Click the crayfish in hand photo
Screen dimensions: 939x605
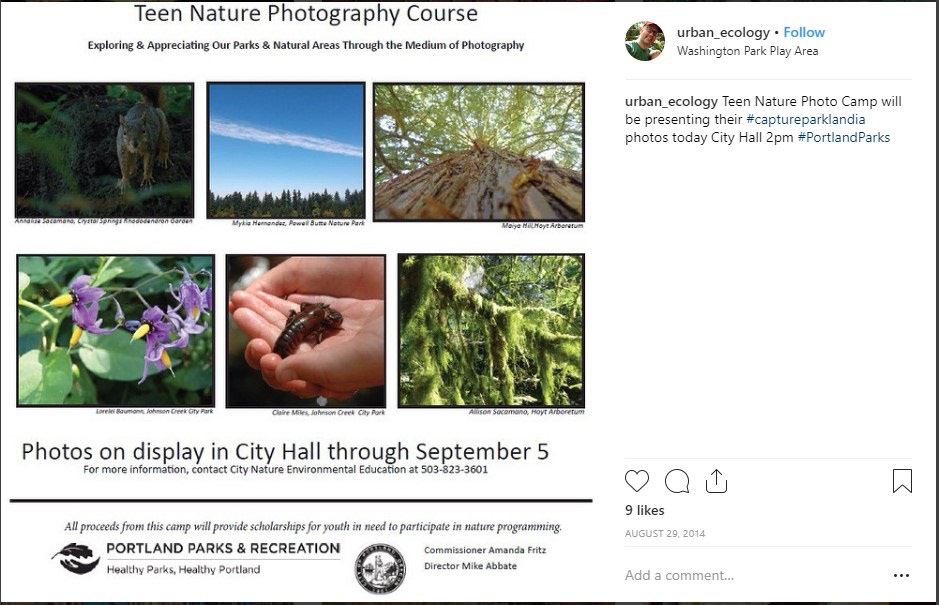(306, 331)
